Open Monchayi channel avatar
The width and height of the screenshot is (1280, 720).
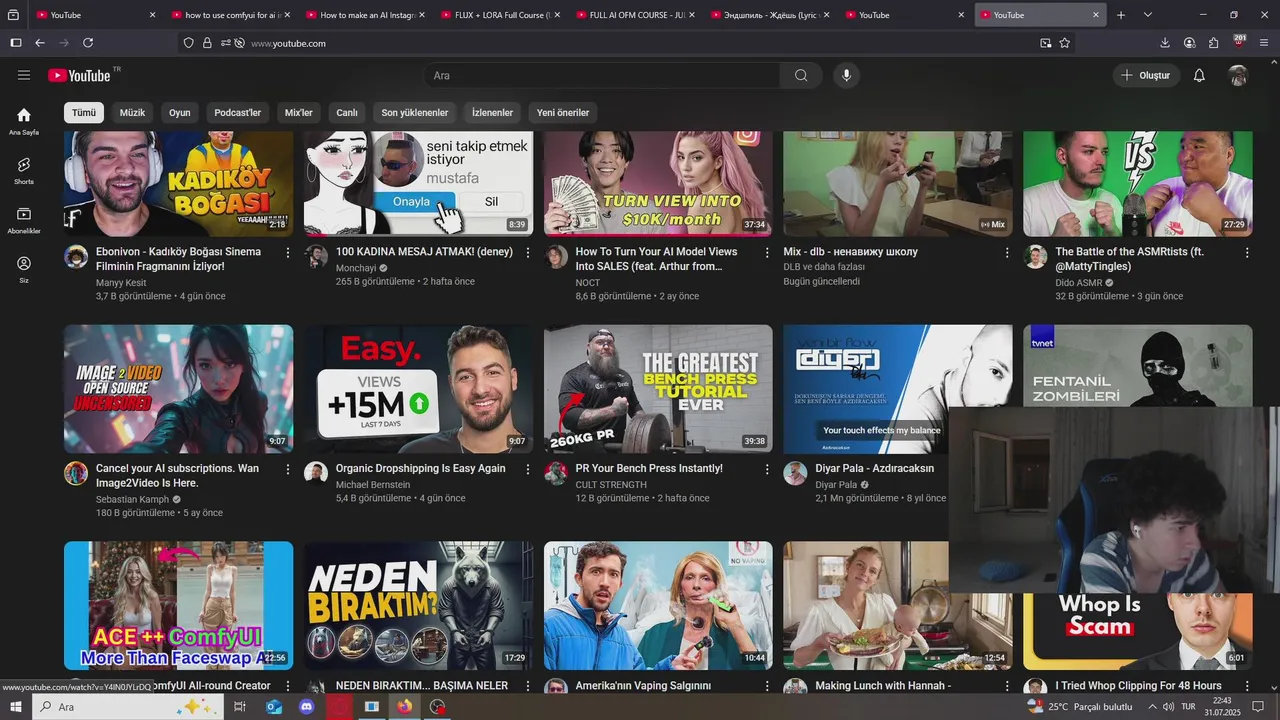click(316, 256)
